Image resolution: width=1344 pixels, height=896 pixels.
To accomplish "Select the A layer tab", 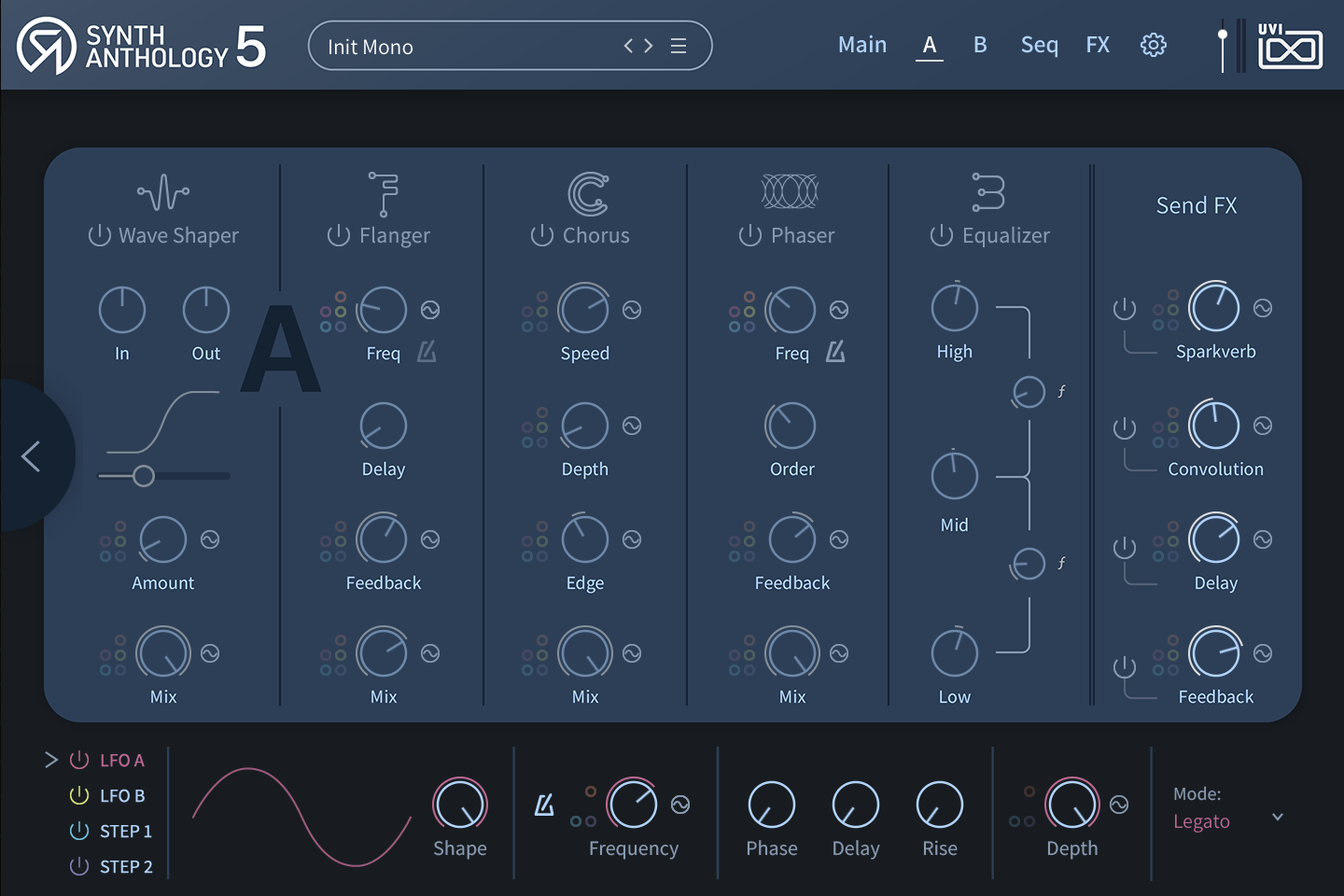I will [x=930, y=45].
